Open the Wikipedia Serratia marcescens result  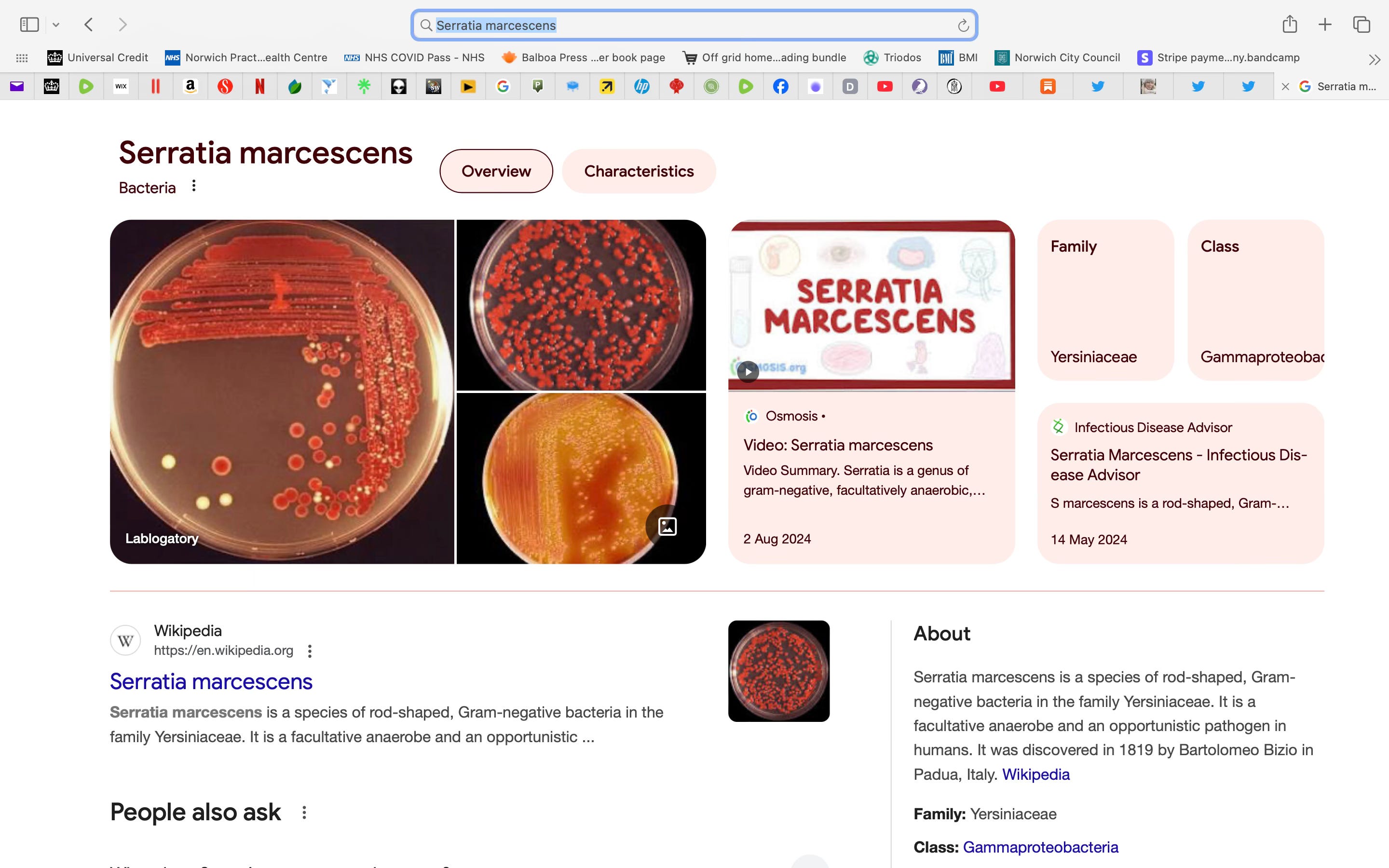(x=211, y=681)
